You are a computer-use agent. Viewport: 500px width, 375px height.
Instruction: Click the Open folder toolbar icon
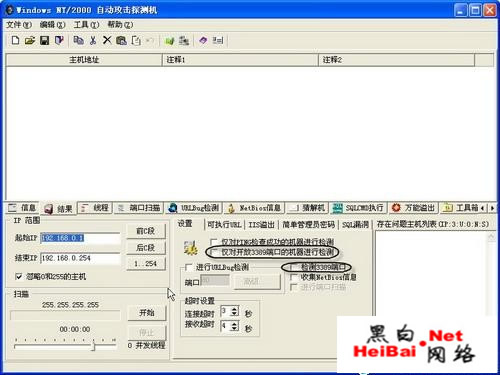tap(30, 40)
